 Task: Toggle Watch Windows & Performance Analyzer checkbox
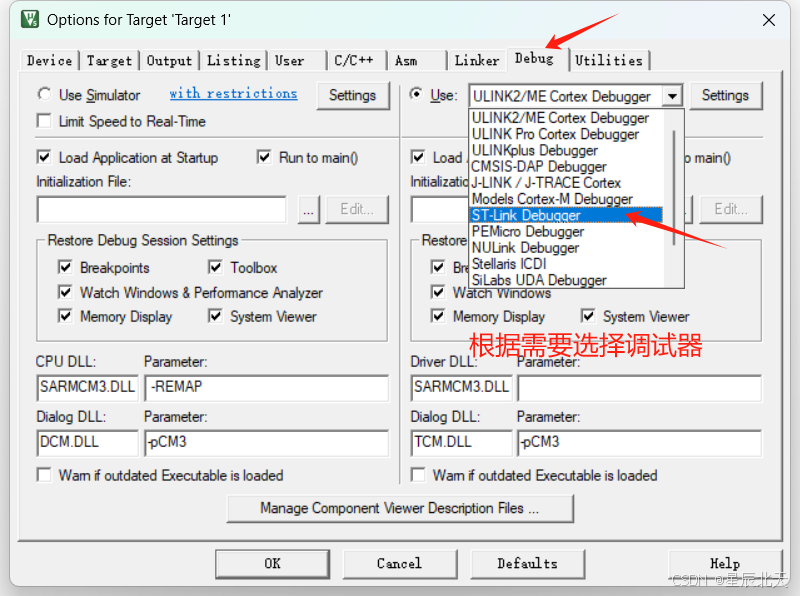point(65,292)
